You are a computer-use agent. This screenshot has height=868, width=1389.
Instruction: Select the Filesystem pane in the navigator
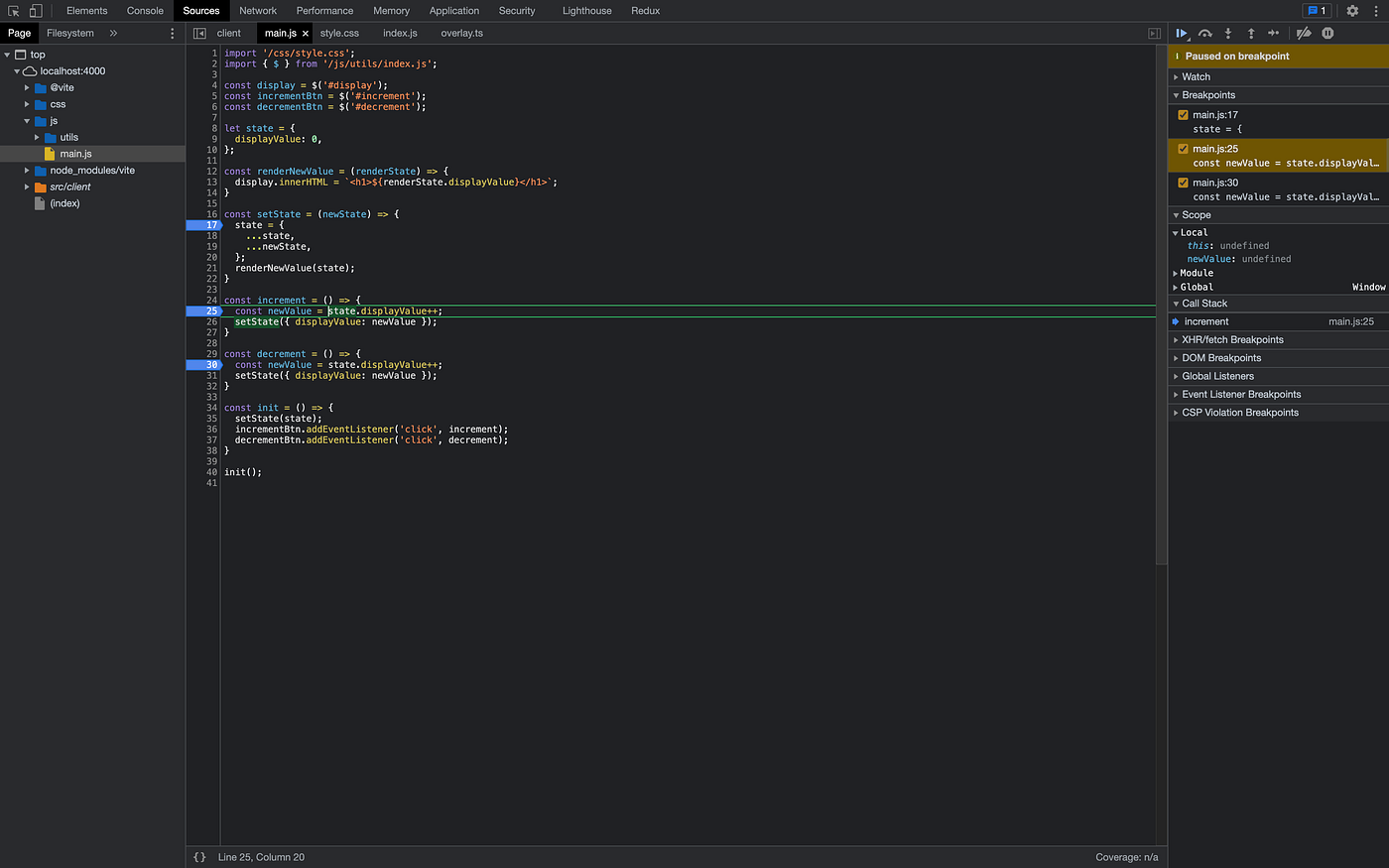coord(69,33)
